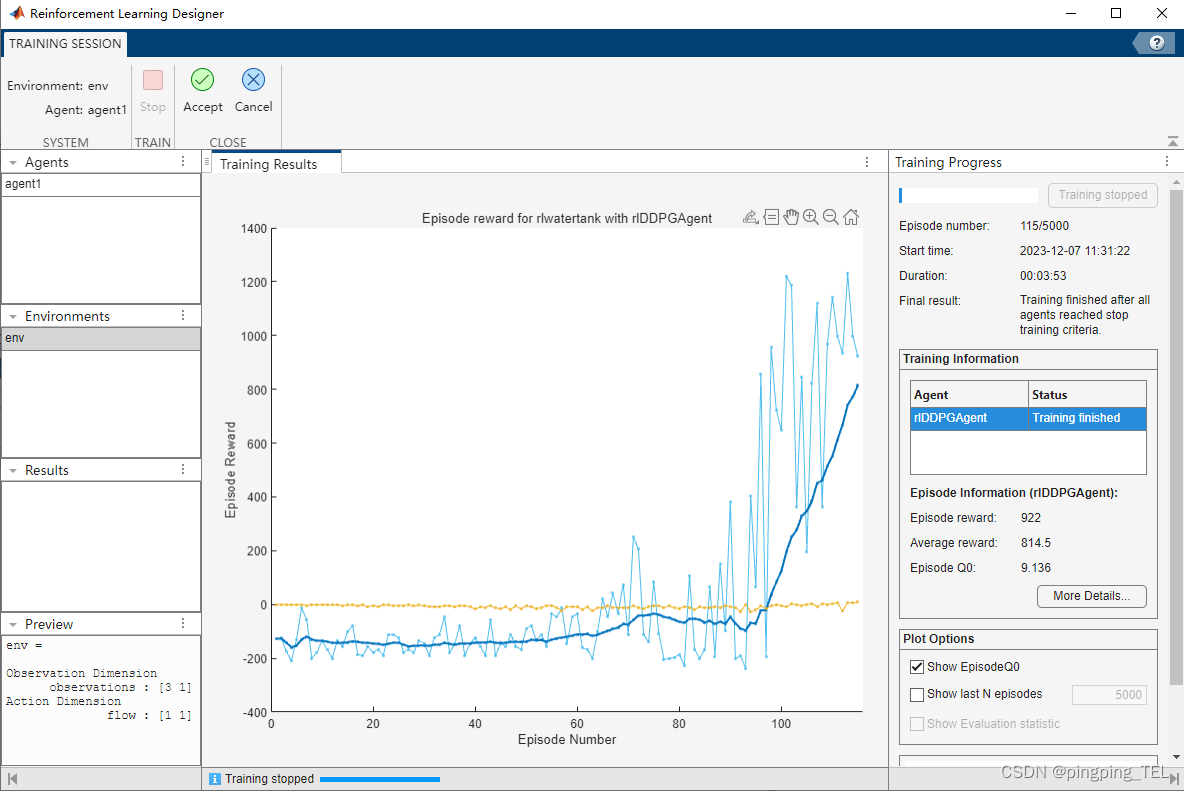
Task: Click the Episode reward value 922
Action: click(x=1031, y=518)
